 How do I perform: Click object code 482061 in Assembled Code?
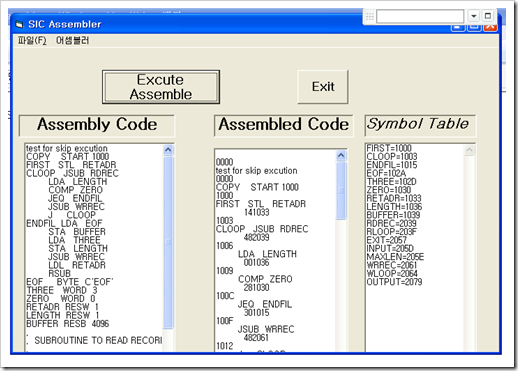pyautogui.click(x=257, y=337)
